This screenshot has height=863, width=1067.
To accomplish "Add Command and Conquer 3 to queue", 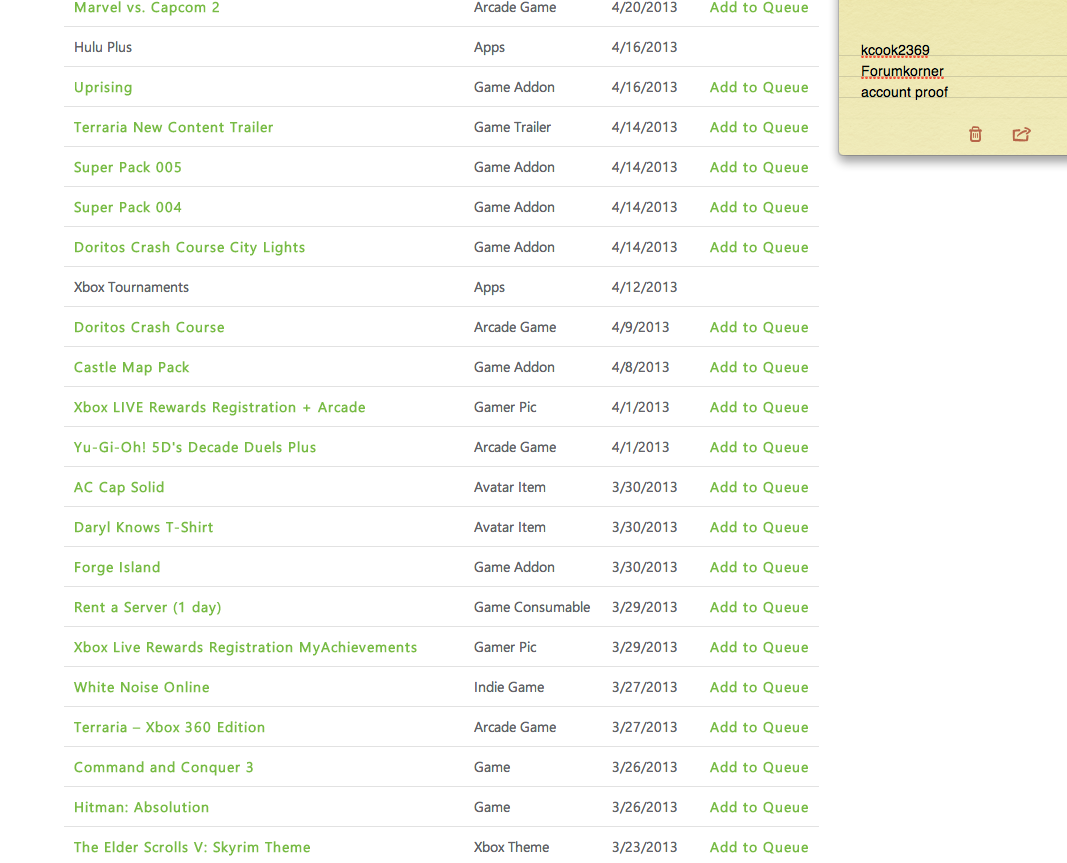I will pyautogui.click(x=759, y=768).
